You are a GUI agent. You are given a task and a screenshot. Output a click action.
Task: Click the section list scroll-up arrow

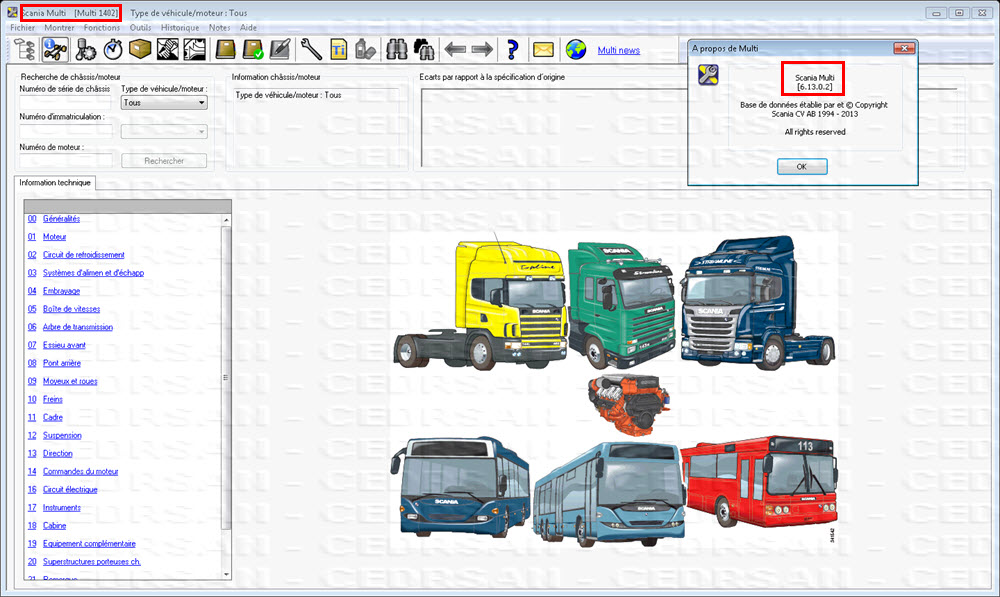226,220
